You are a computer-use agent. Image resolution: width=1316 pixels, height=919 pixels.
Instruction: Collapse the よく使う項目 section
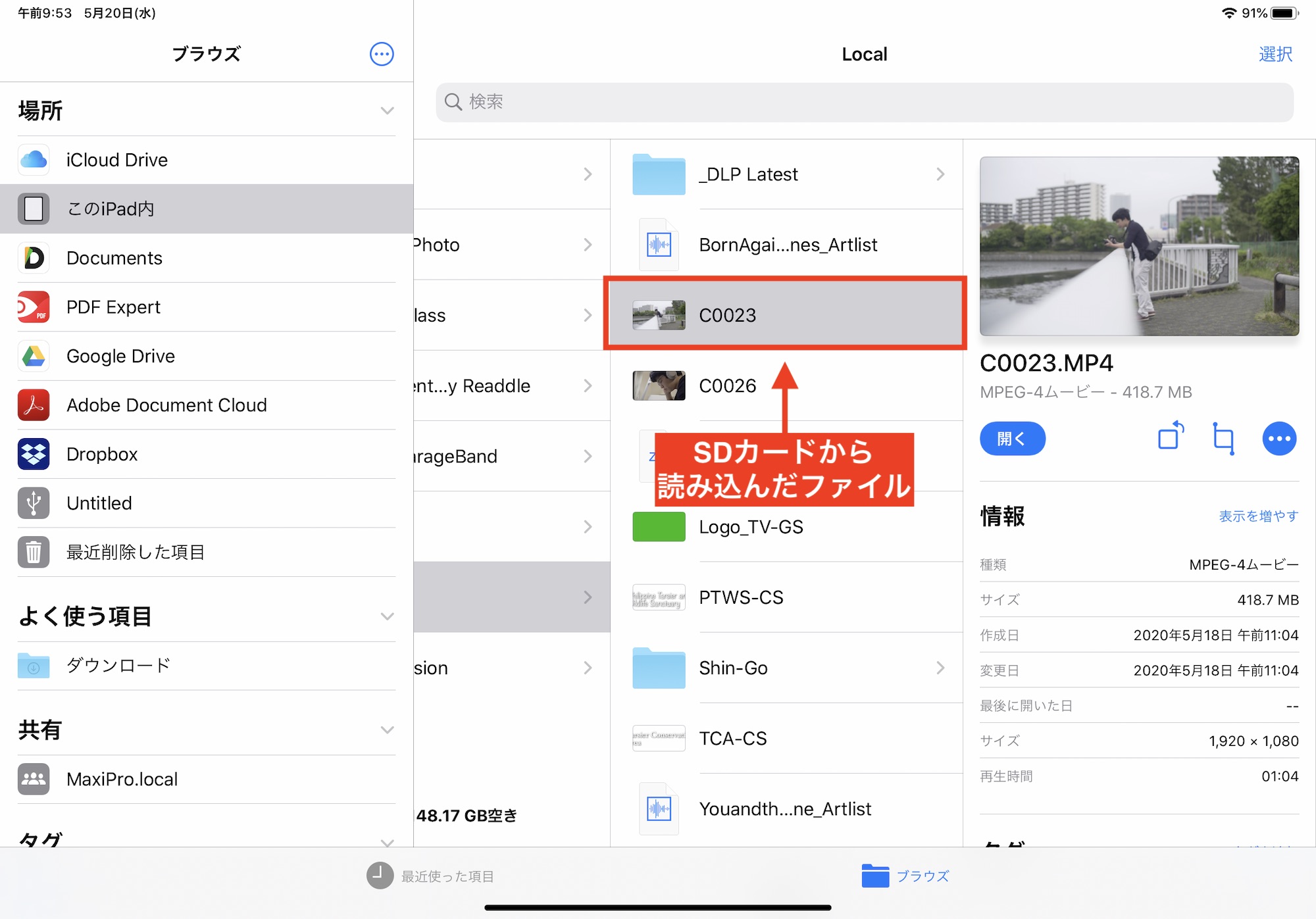click(387, 616)
